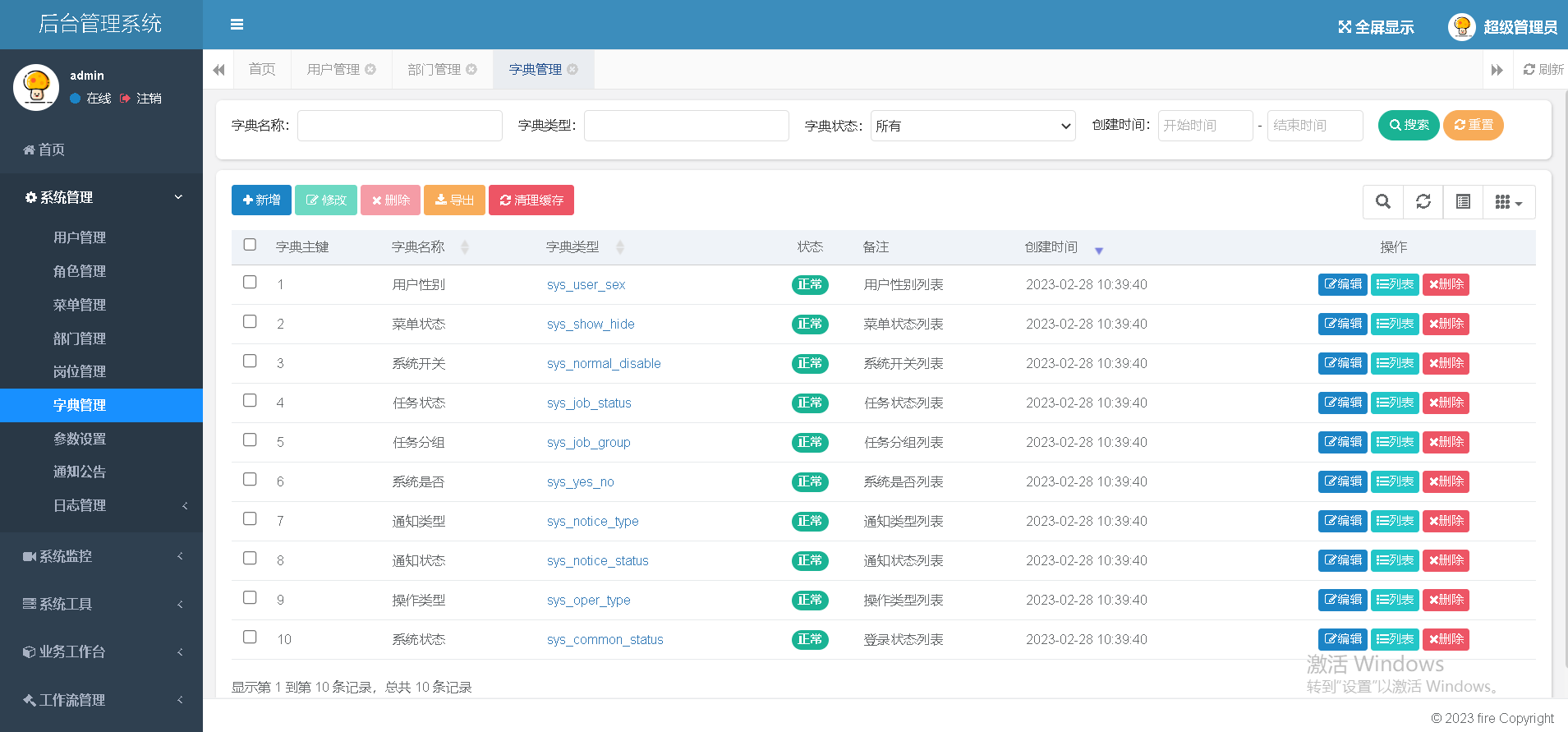Toggle the sidebar hamburger menu icon

237,25
